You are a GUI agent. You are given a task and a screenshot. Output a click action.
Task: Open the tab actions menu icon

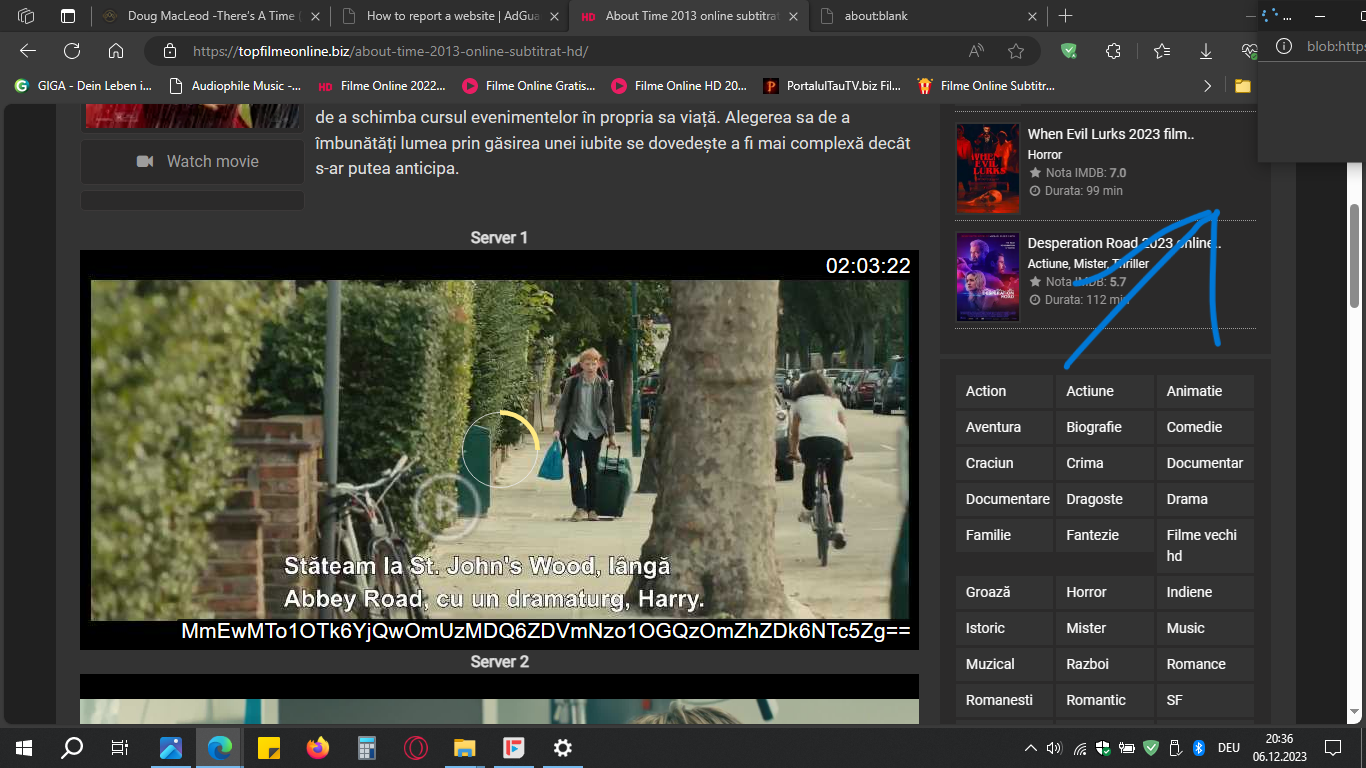pos(68,16)
